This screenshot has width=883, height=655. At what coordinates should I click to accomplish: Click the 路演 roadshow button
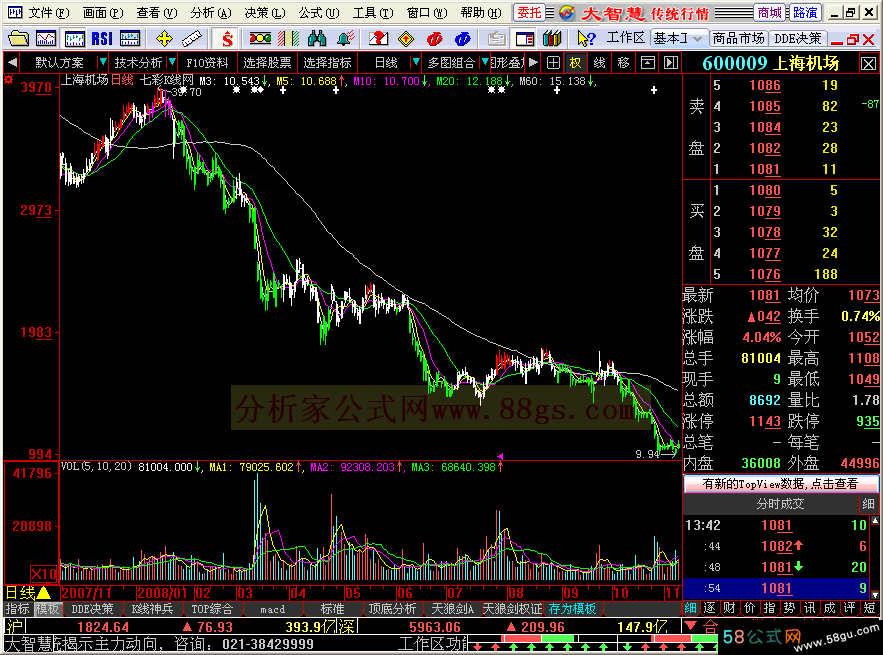(x=805, y=12)
